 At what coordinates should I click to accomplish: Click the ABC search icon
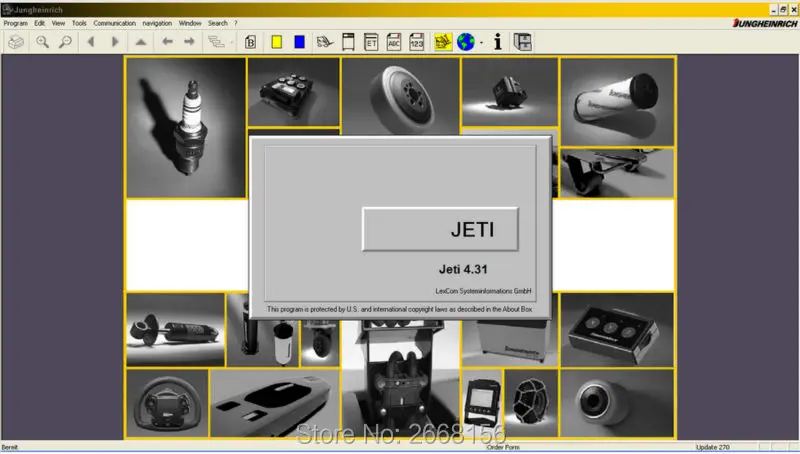[x=394, y=42]
